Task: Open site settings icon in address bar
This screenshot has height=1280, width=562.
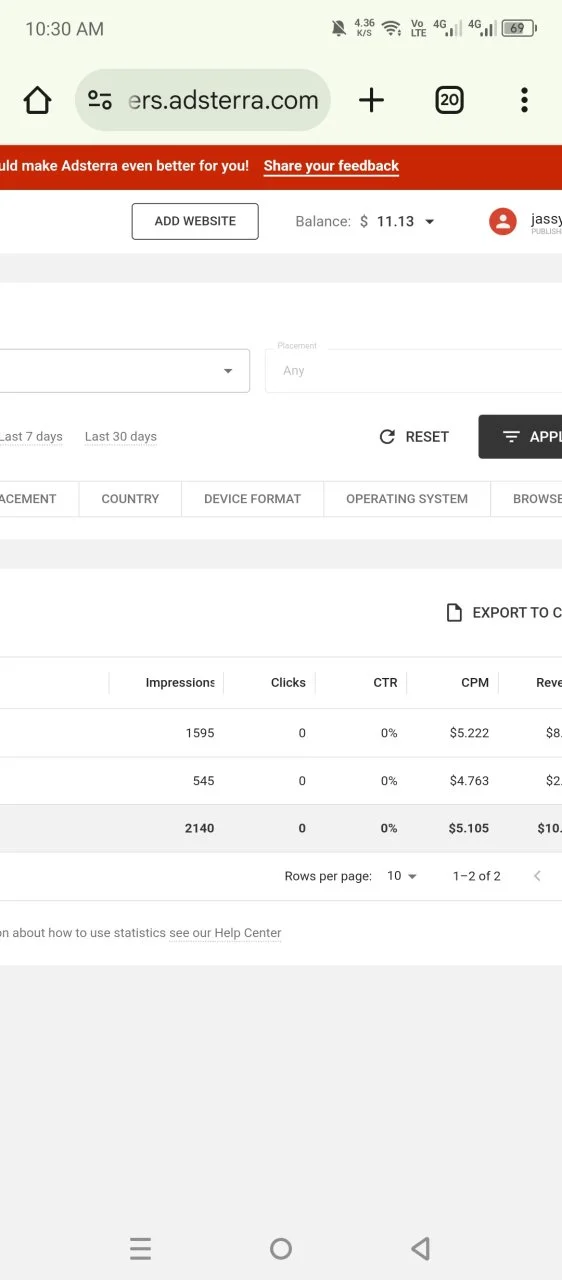Action: coord(100,100)
